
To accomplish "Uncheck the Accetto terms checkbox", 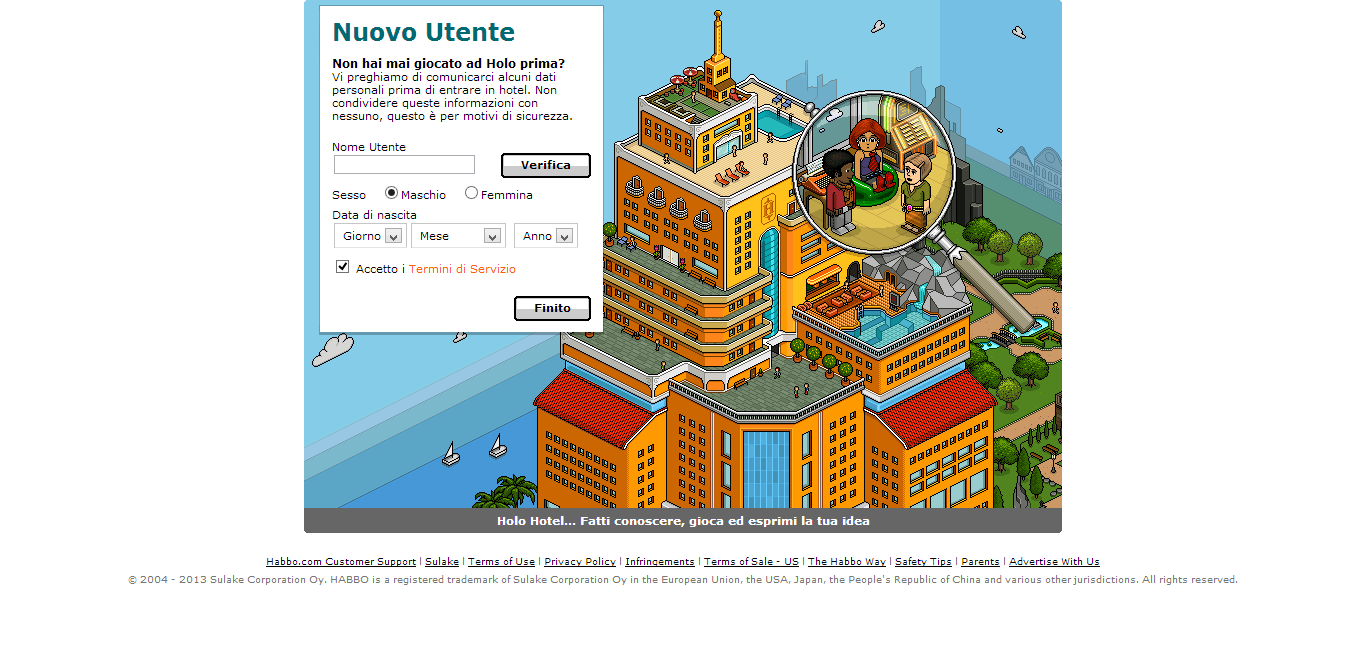I will coord(343,267).
